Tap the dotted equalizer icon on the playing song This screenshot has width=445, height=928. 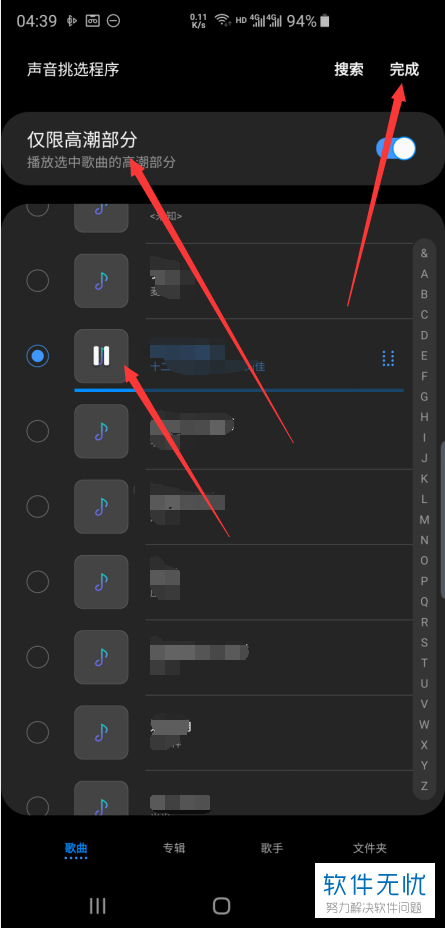[x=388, y=358]
